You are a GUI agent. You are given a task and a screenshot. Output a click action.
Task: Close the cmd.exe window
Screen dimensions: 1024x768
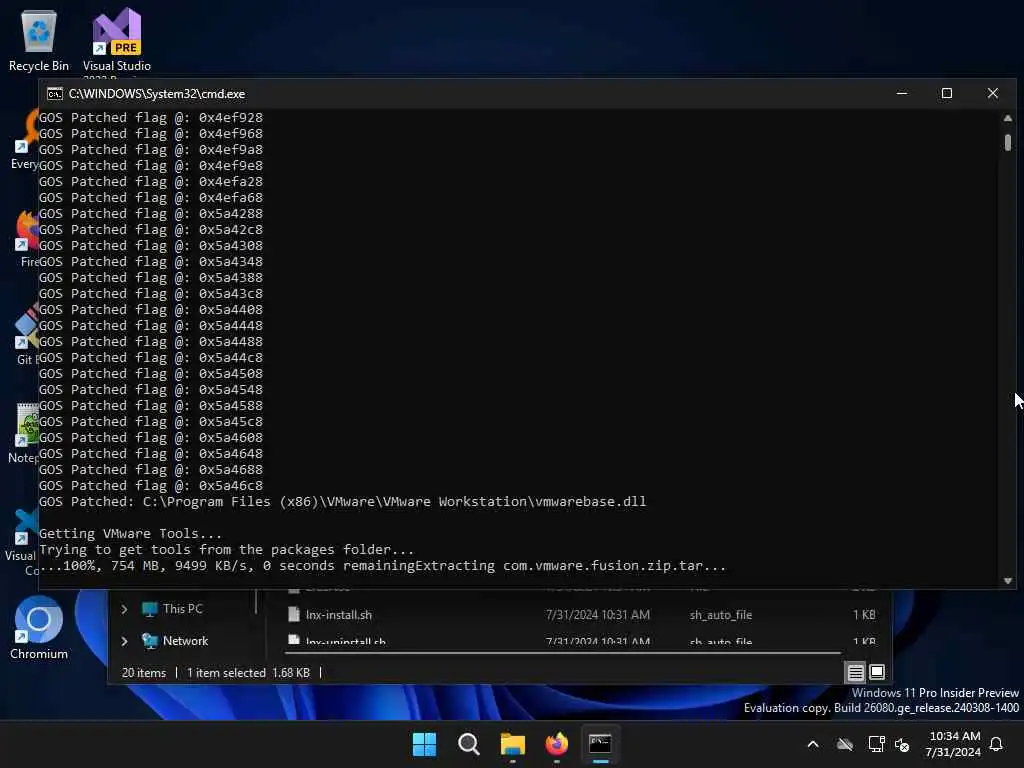pos(993,93)
